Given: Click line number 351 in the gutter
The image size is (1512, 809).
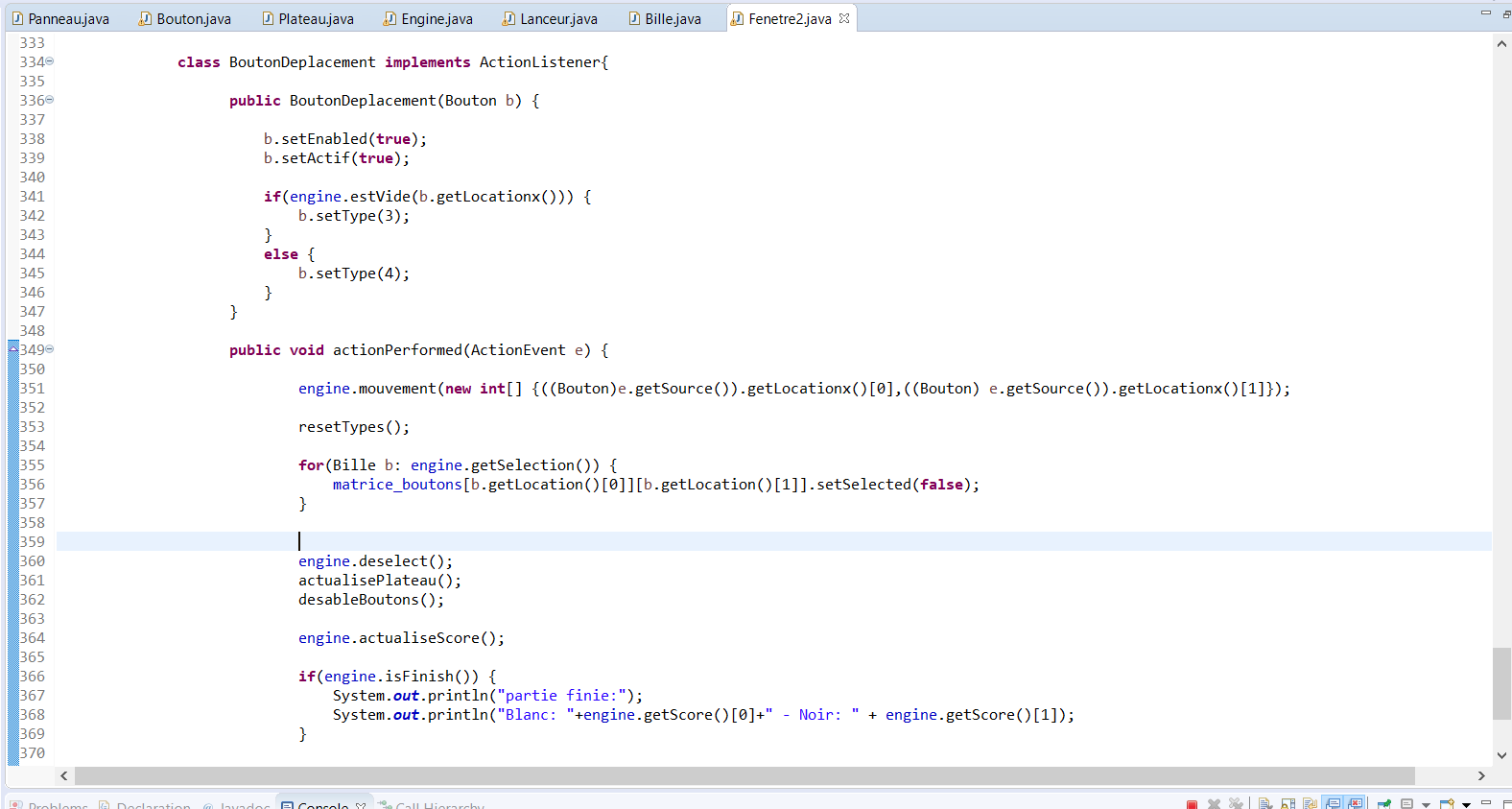Looking at the screenshot, I should click(x=33, y=388).
